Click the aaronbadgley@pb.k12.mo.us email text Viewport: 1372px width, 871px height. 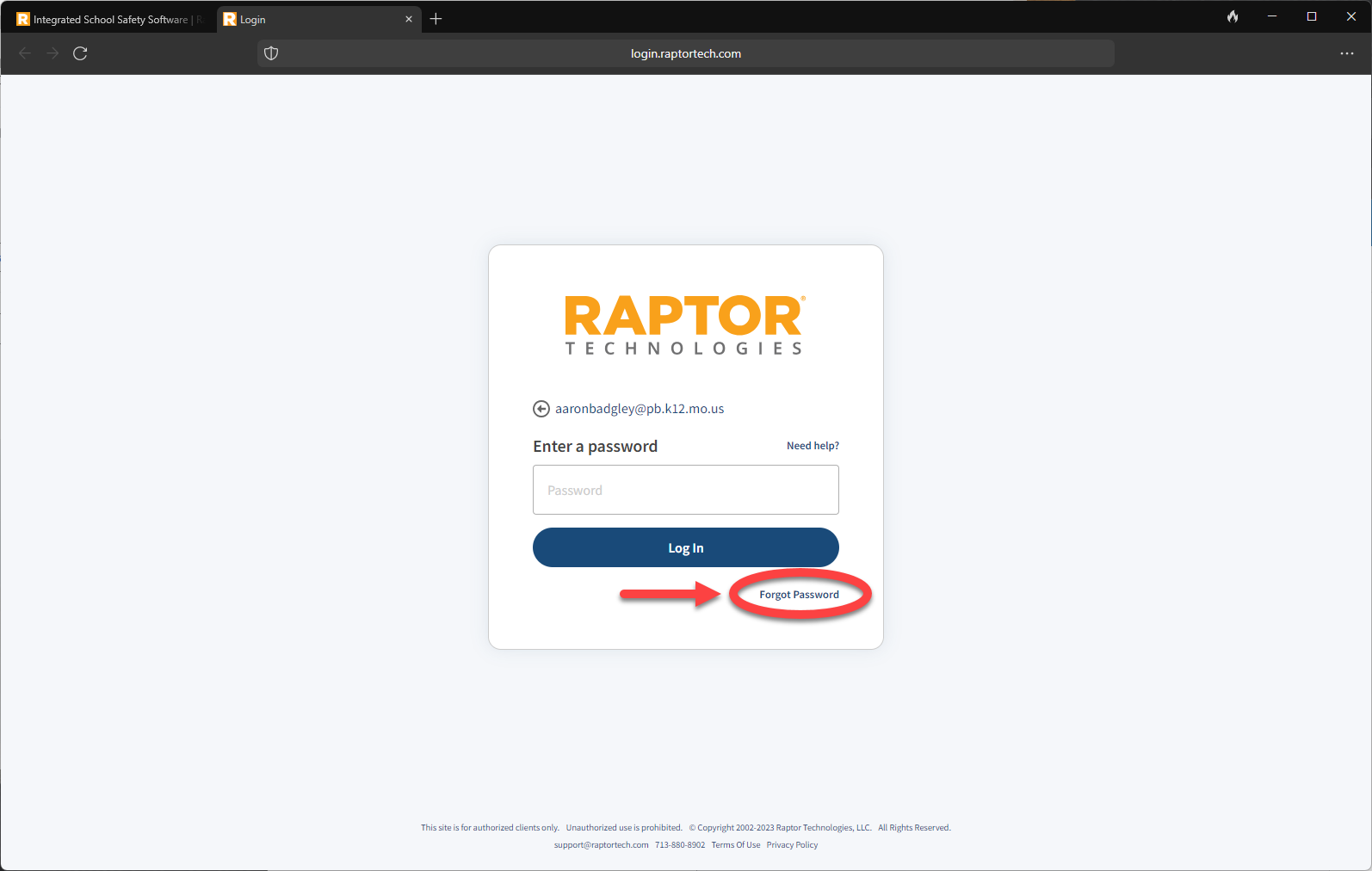[640, 409]
